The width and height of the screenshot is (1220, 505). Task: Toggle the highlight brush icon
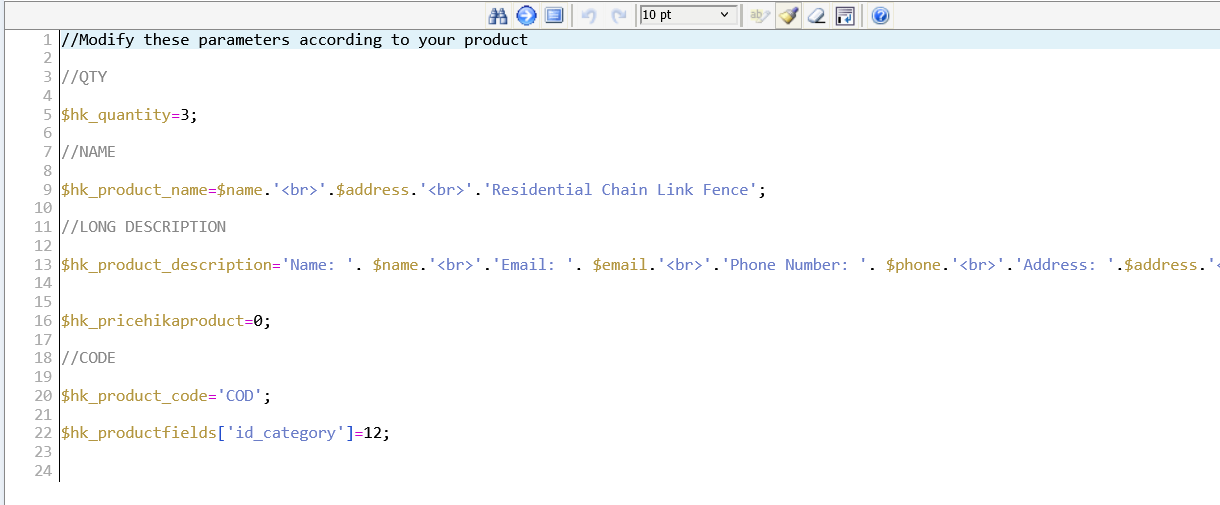tap(788, 15)
